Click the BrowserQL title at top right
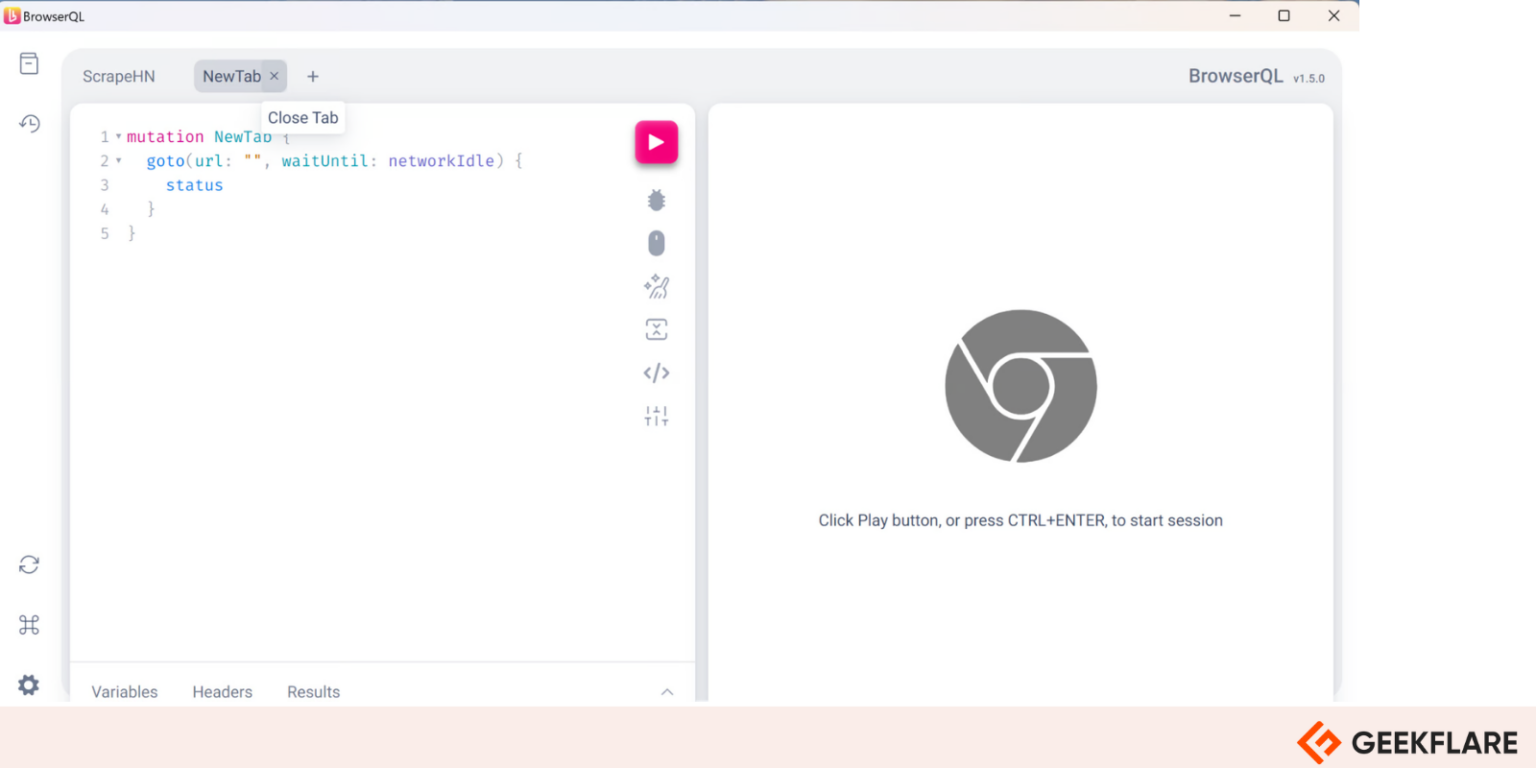This screenshot has height=768, width=1536. [1236, 76]
